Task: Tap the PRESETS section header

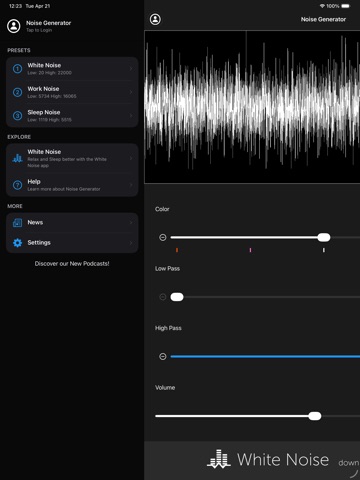Action: pos(19,50)
